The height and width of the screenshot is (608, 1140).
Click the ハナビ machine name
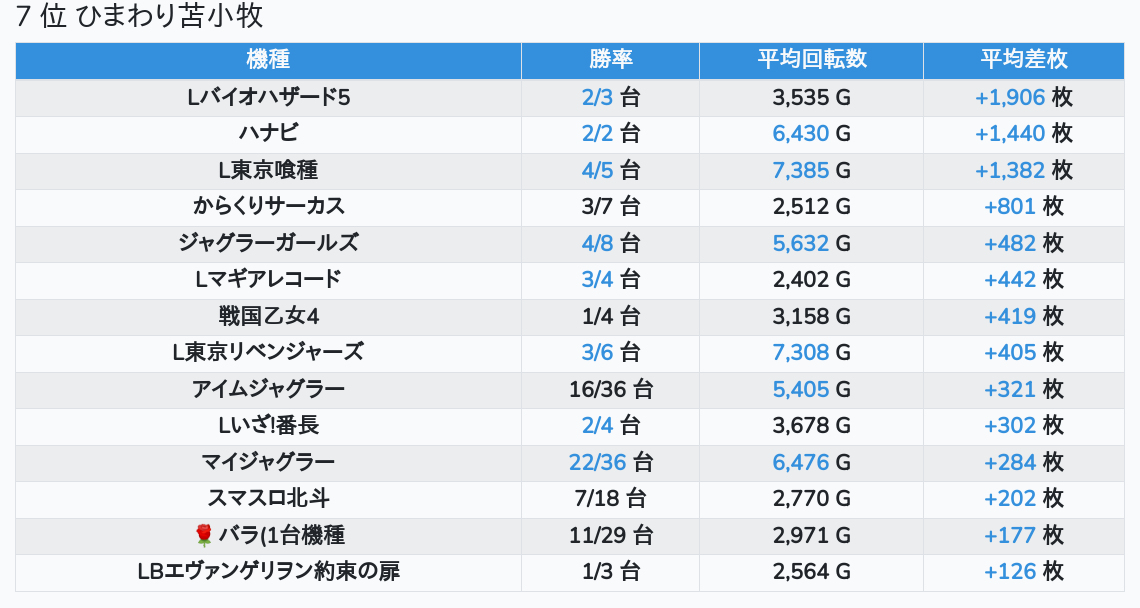(x=268, y=134)
